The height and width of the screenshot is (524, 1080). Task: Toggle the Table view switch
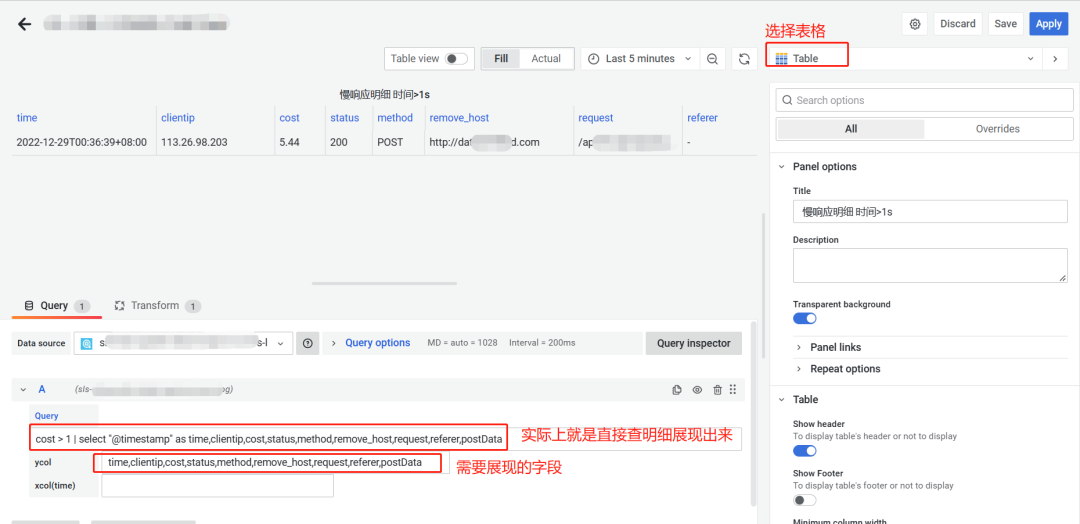pos(456,59)
